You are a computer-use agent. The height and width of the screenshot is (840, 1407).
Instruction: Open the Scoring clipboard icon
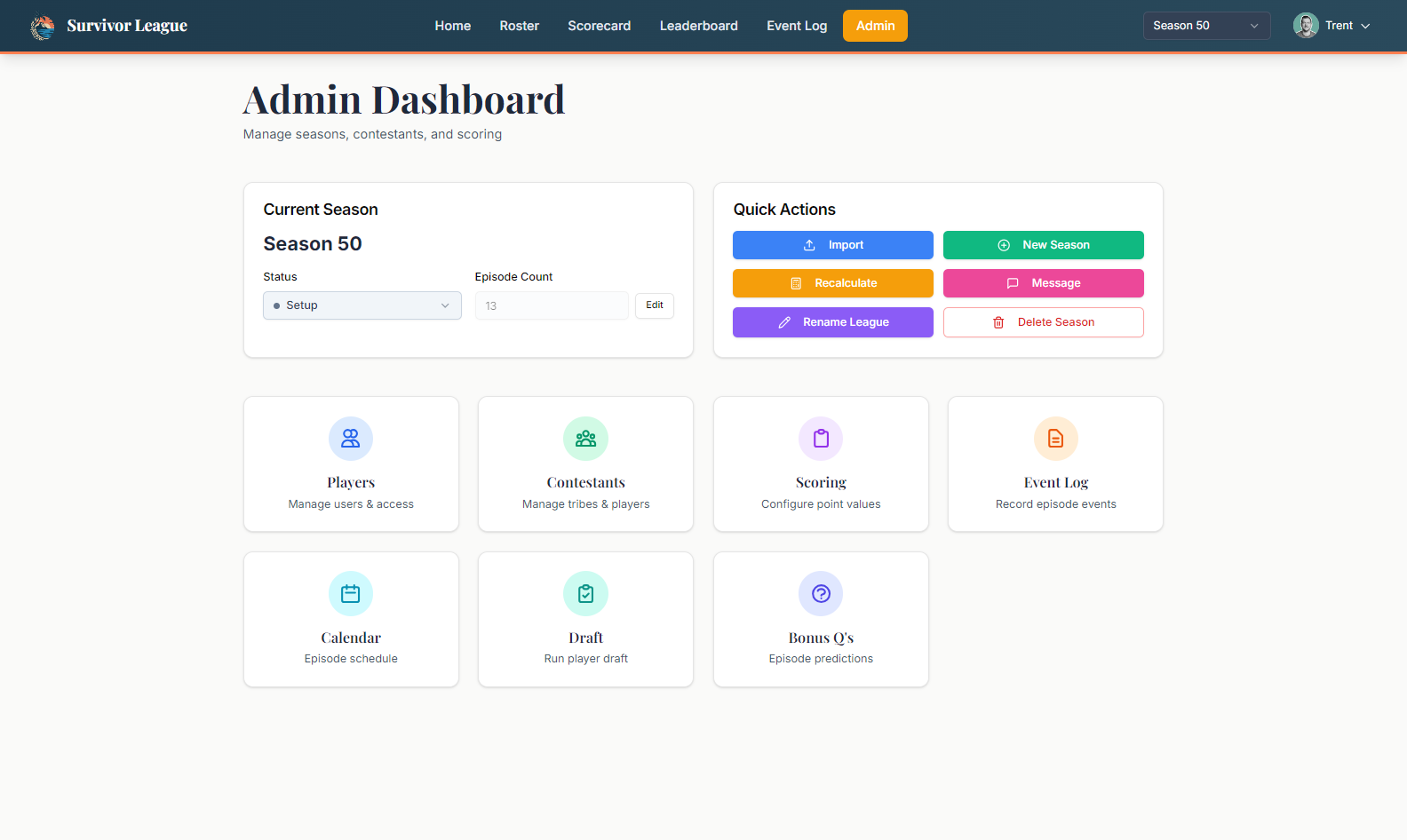pyautogui.click(x=821, y=439)
